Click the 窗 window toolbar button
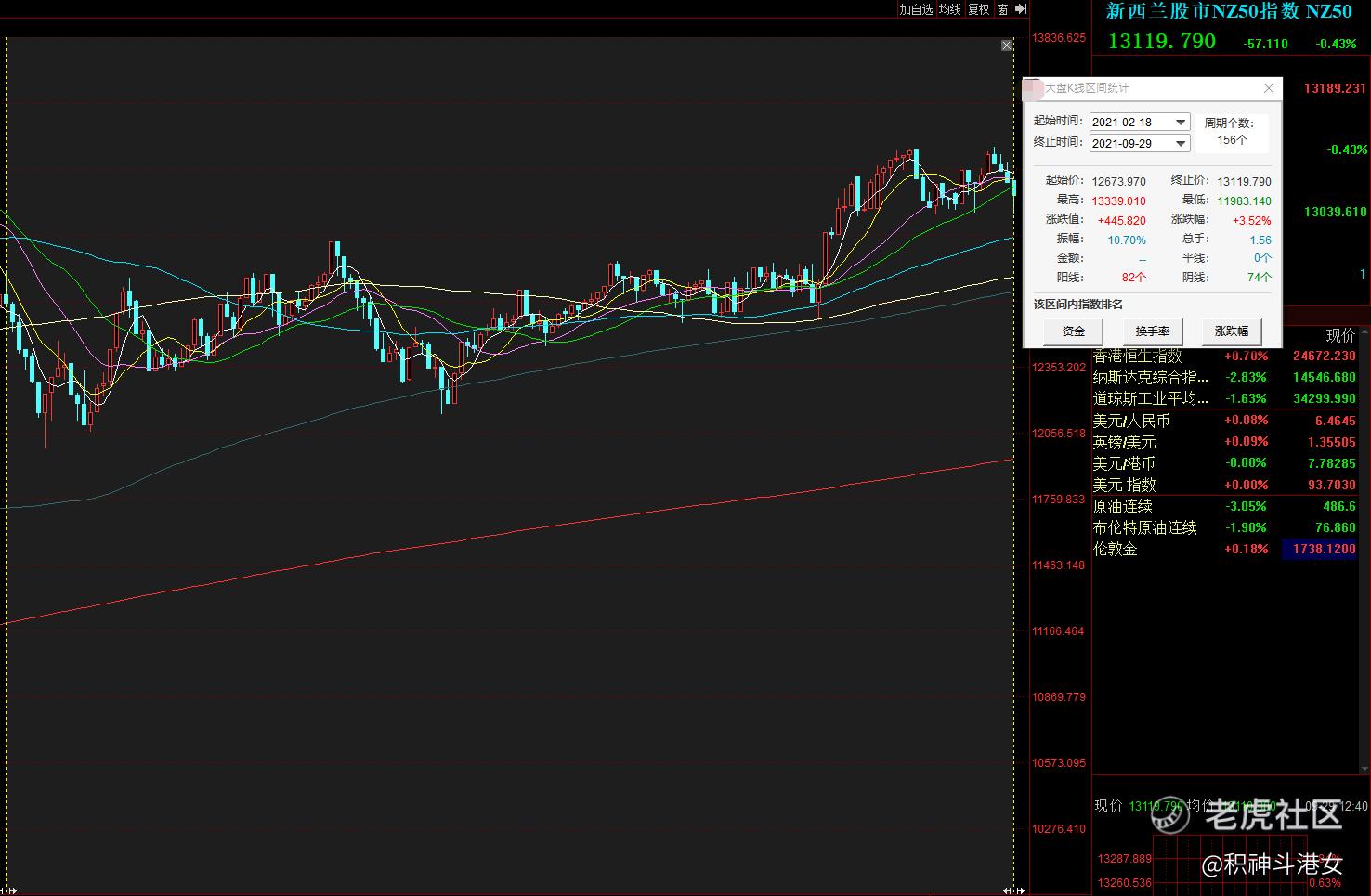Screen dimensions: 1371x896 pyautogui.click(x=1002, y=9)
